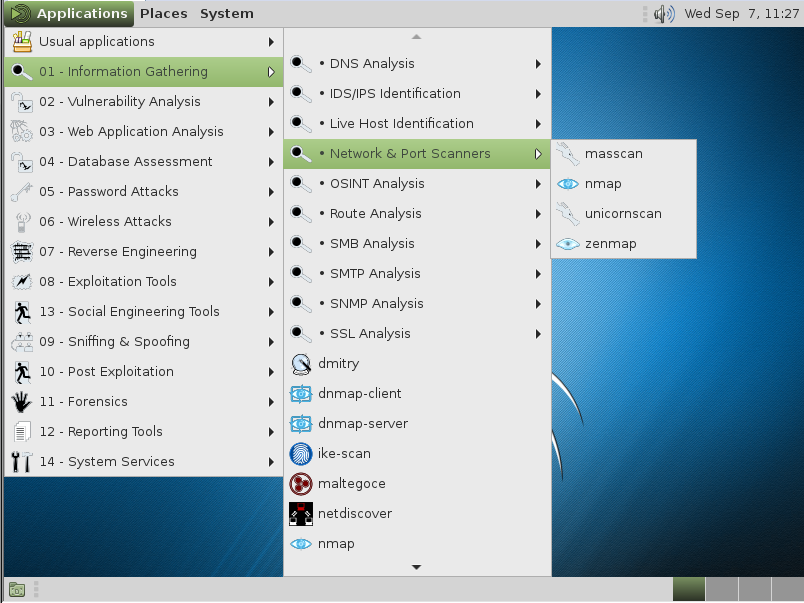Select 02 - Vulnerability Analysis category
This screenshot has height=603, width=804.
144,102
